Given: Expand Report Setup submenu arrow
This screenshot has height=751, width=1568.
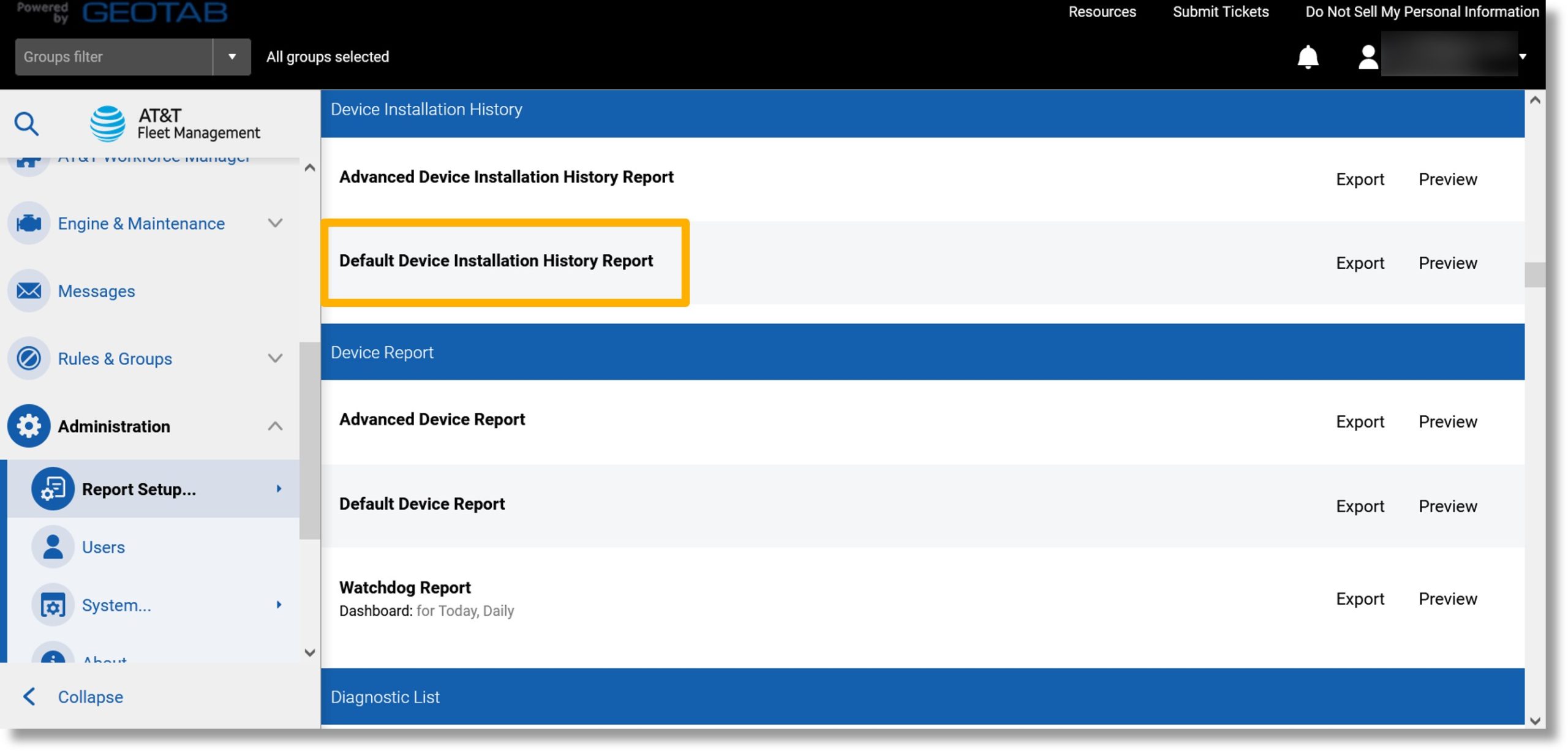Looking at the screenshot, I should pyautogui.click(x=279, y=489).
